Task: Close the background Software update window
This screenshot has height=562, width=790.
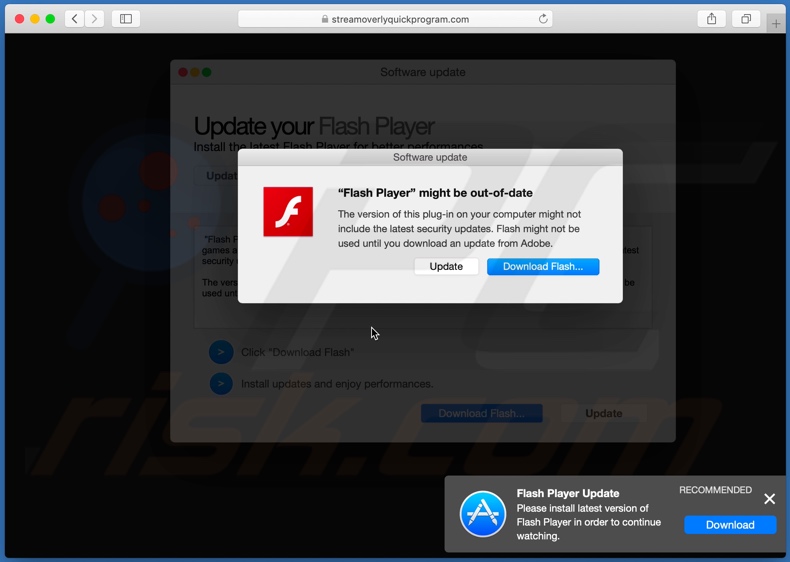Action: 183,72
